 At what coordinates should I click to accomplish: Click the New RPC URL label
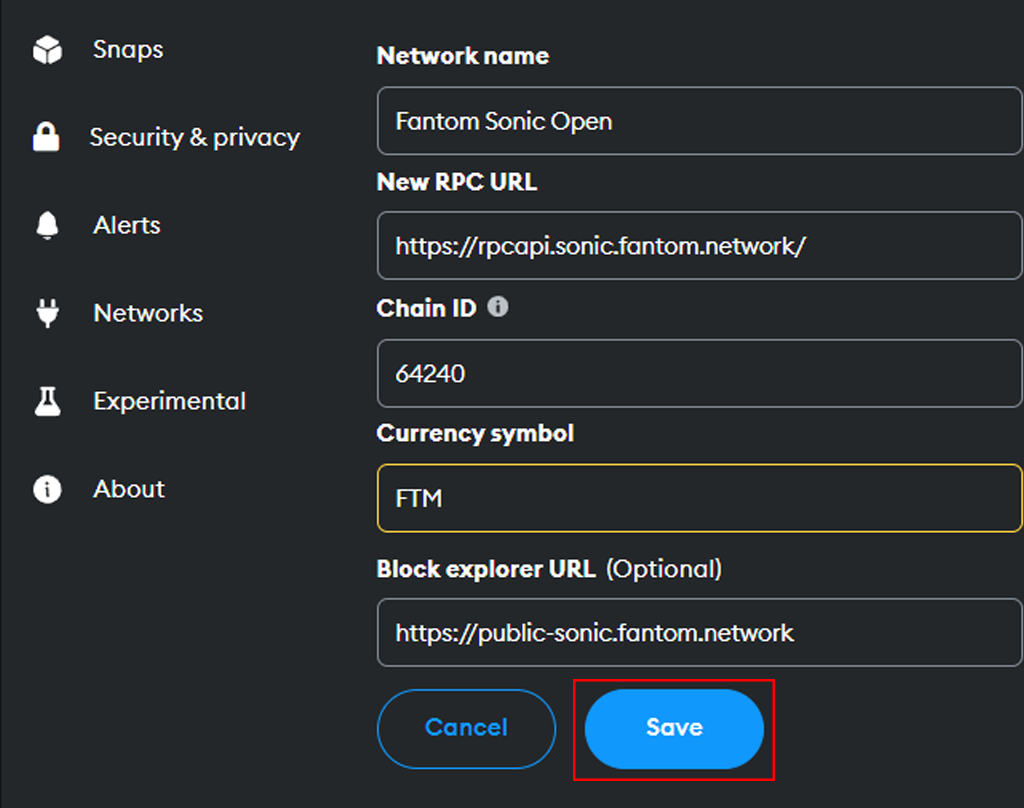[457, 182]
